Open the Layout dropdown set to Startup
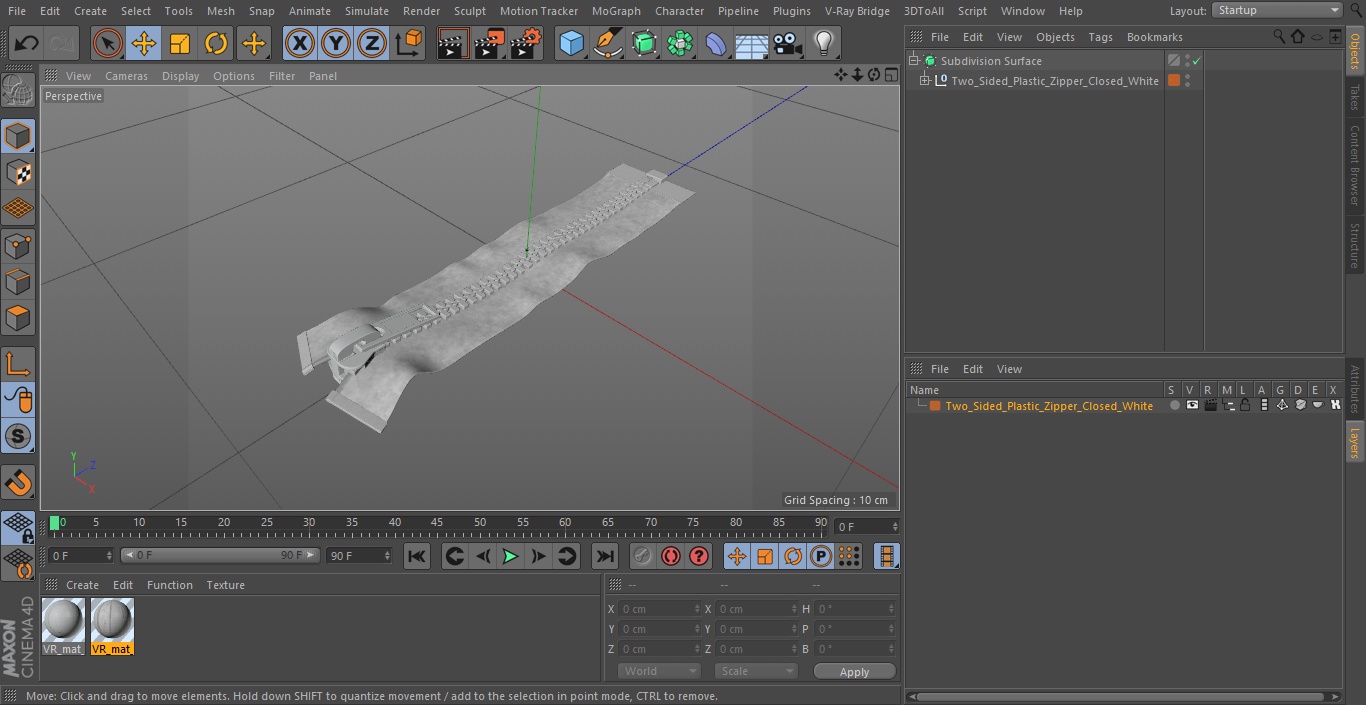The height and width of the screenshot is (705, 1366). [x=1277, y=10]
